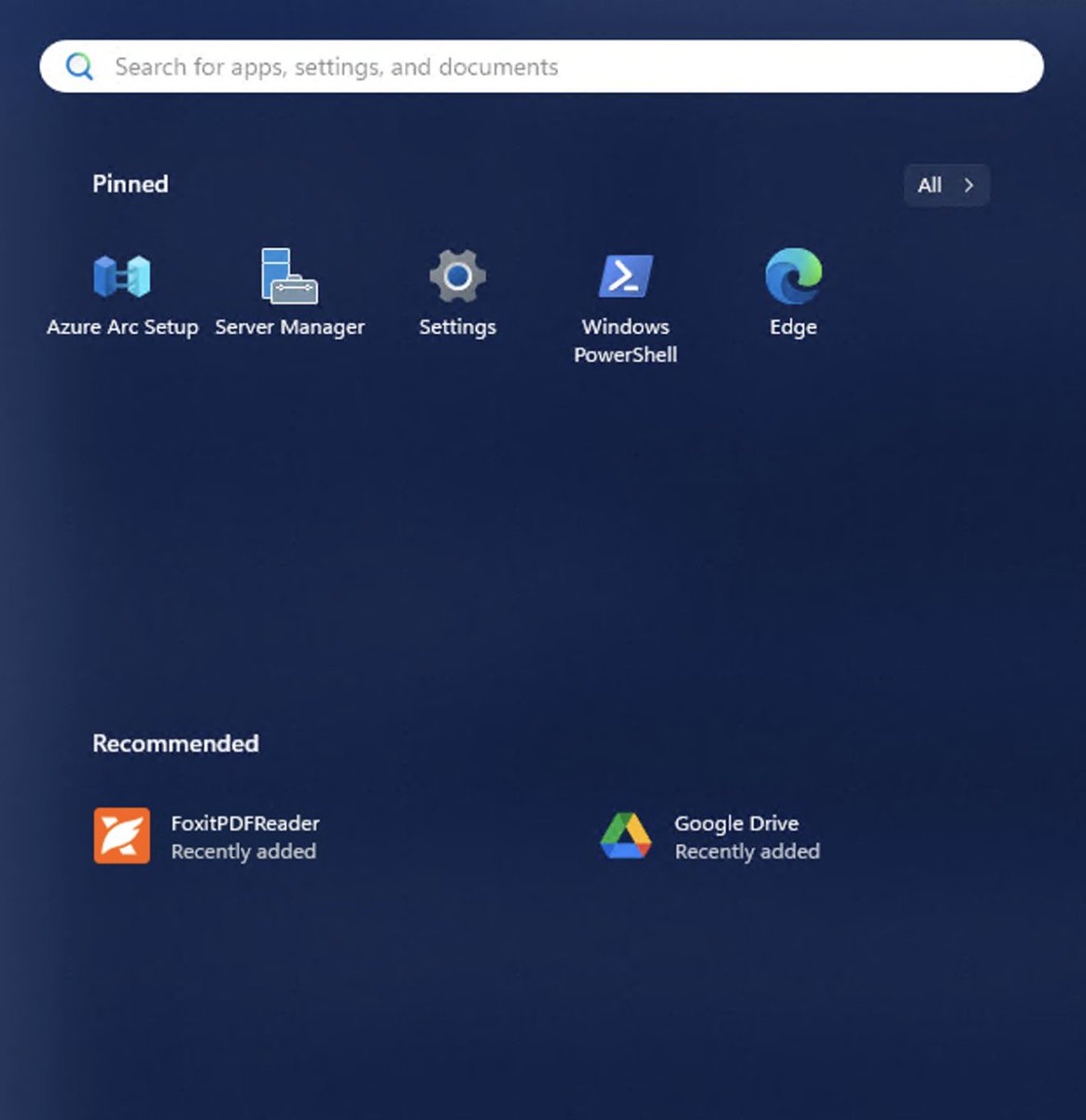Screen dimensions: 1086x1120
Task: Show All apps button
Action: click(x=946, y=185)
